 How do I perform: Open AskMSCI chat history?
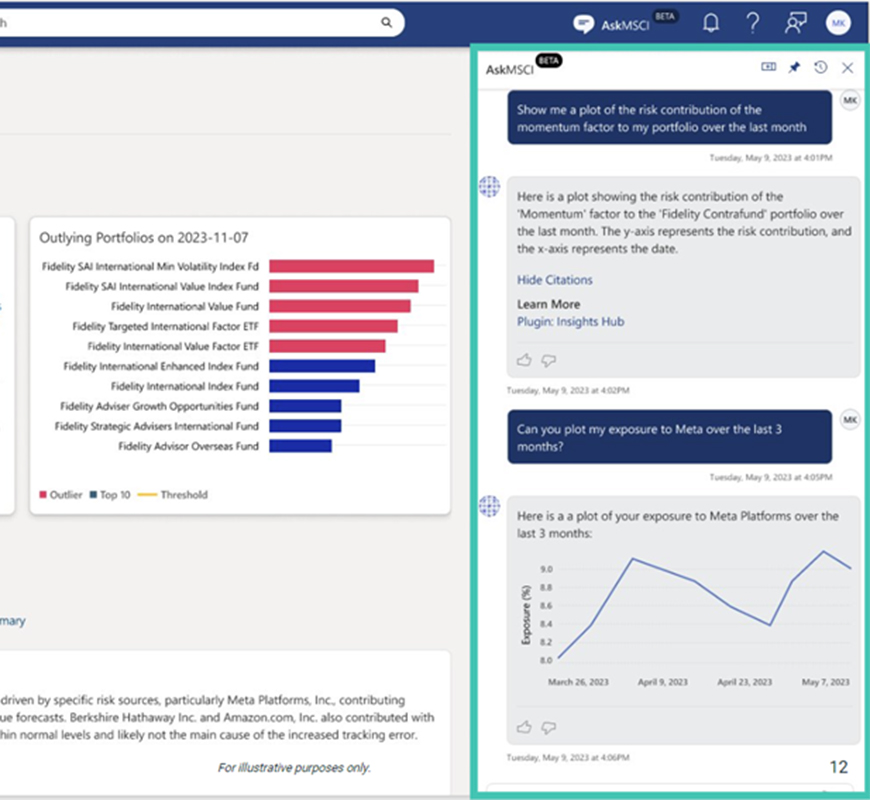coord(820,67)
